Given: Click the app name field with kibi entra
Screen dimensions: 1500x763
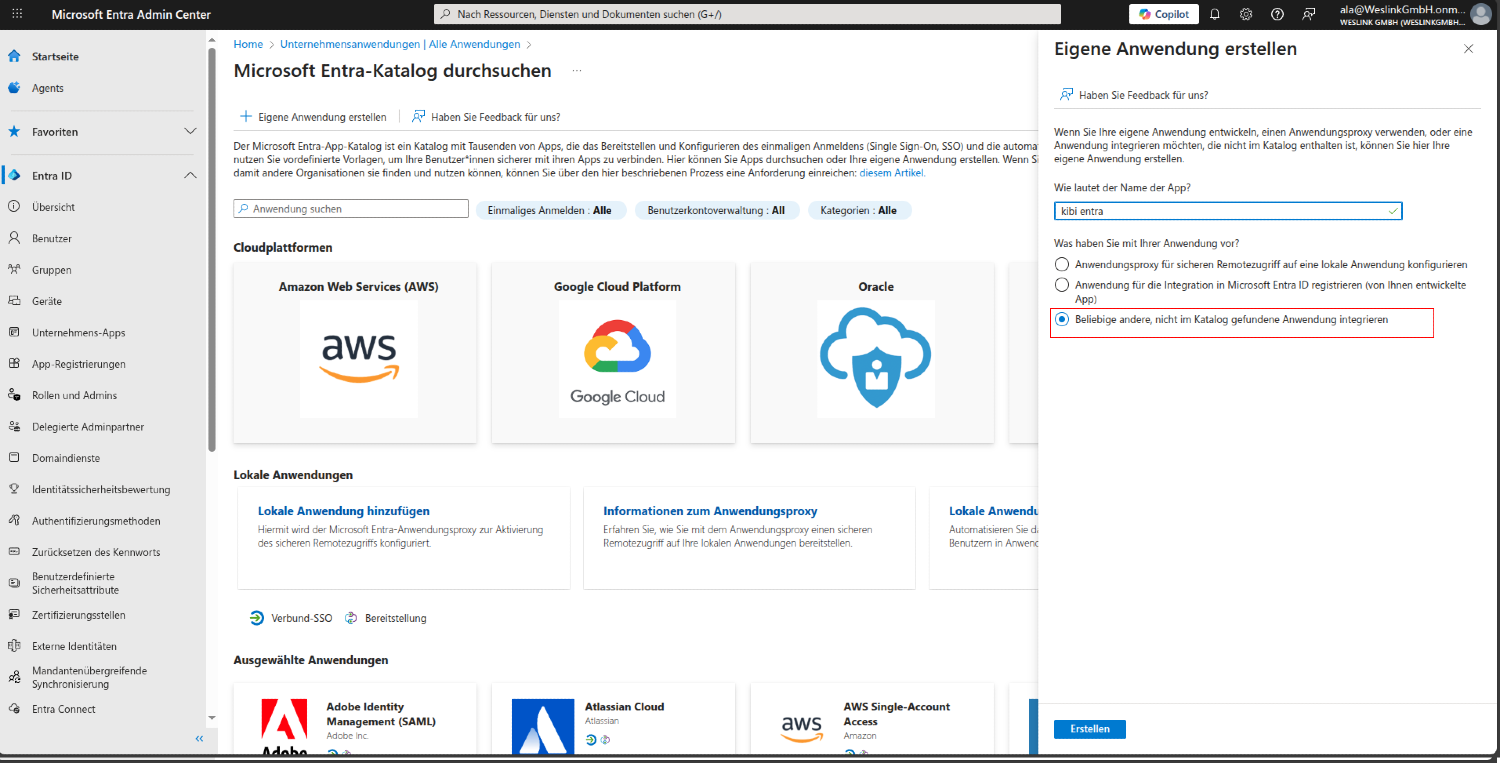Looking at the screenshot, I should pos(1228,211).
